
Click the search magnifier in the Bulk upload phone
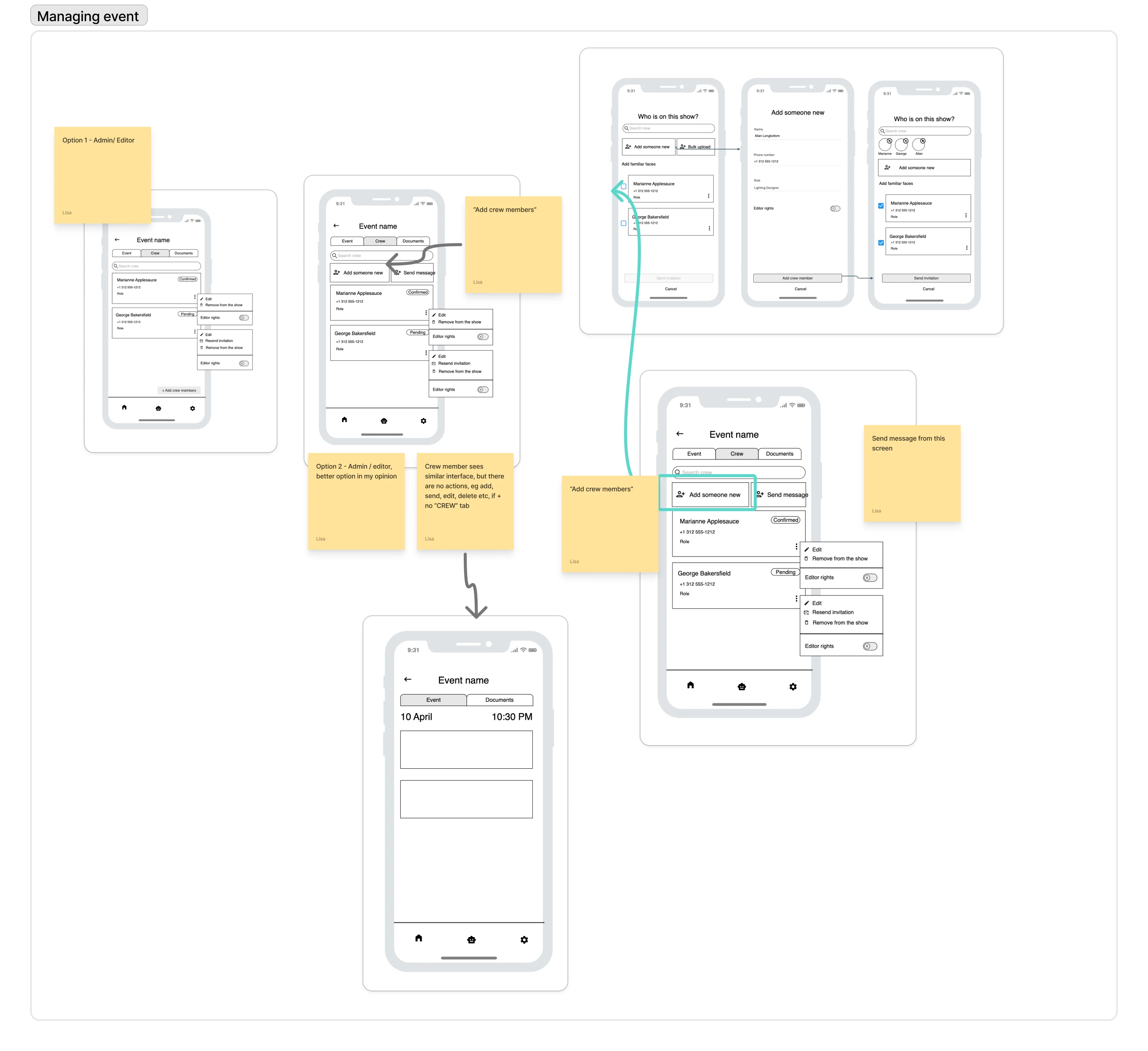click(x=626, y=129)
